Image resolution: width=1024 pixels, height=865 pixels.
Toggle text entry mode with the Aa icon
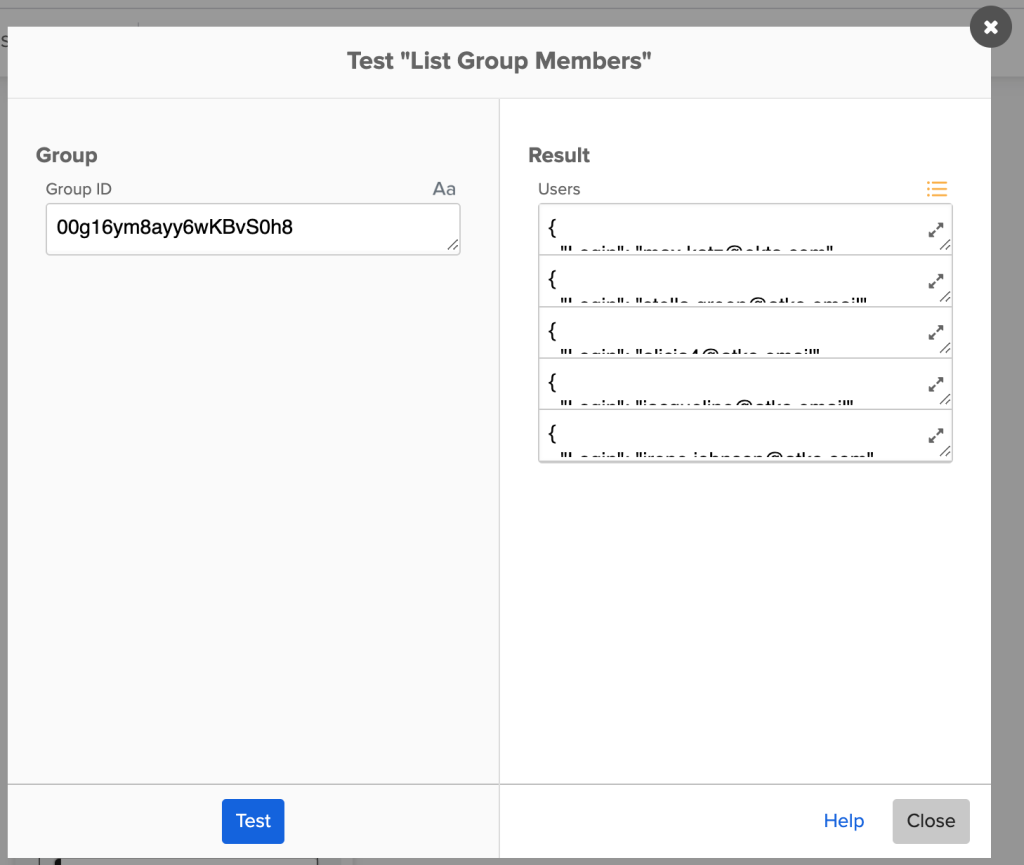444,189
